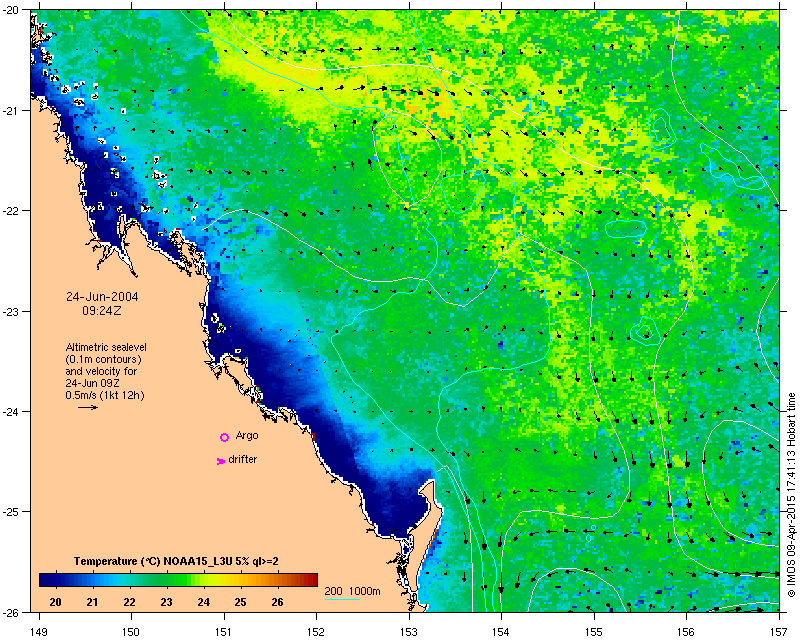The width and height of the screenshot is (800, 640).
Task: Click the "156" longitude axis label
Action: 686,632
